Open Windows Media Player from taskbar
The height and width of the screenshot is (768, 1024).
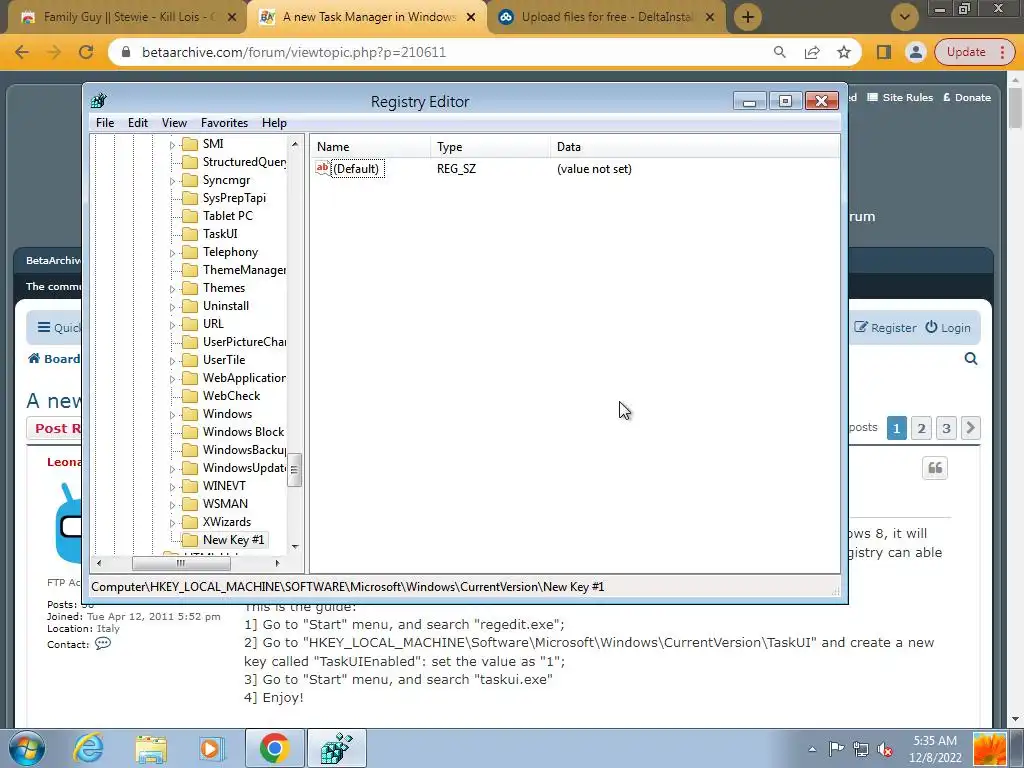tap(211, 748)
